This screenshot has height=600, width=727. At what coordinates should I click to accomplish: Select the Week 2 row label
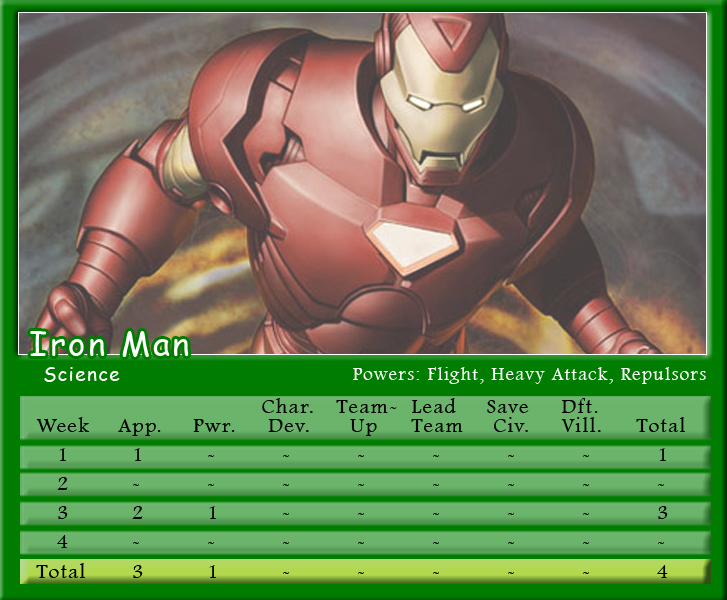pos(63,484)
